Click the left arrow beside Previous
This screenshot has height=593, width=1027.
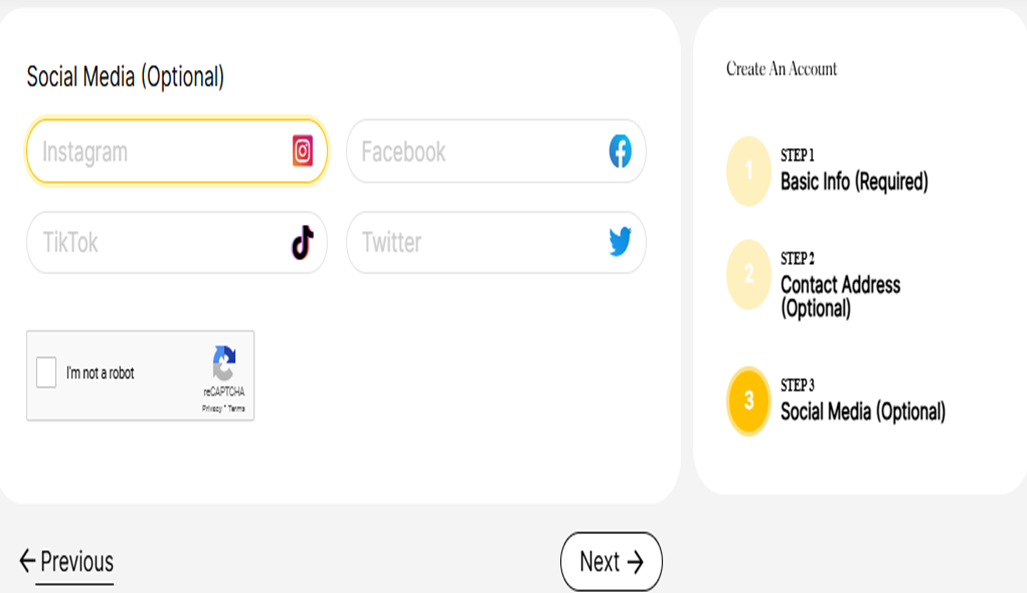click(x=27, y=561)
